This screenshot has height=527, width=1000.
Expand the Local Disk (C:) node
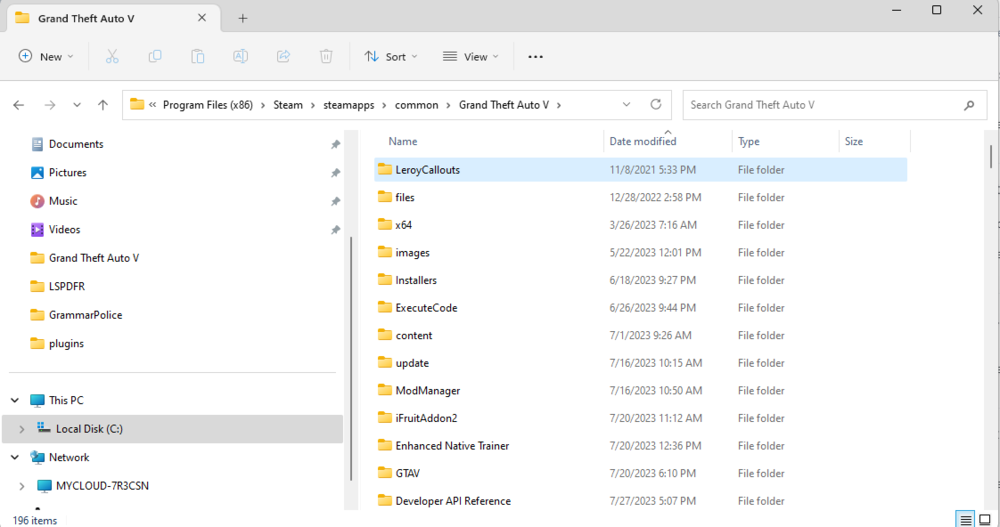22,429
